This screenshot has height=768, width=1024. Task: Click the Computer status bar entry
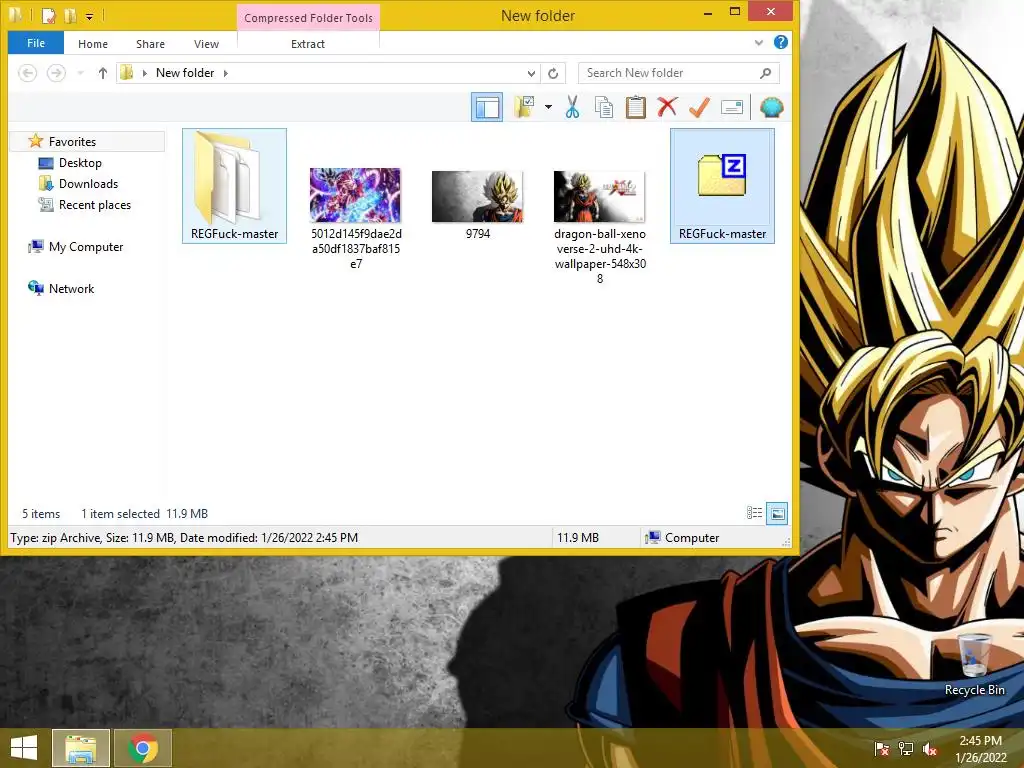682,537
